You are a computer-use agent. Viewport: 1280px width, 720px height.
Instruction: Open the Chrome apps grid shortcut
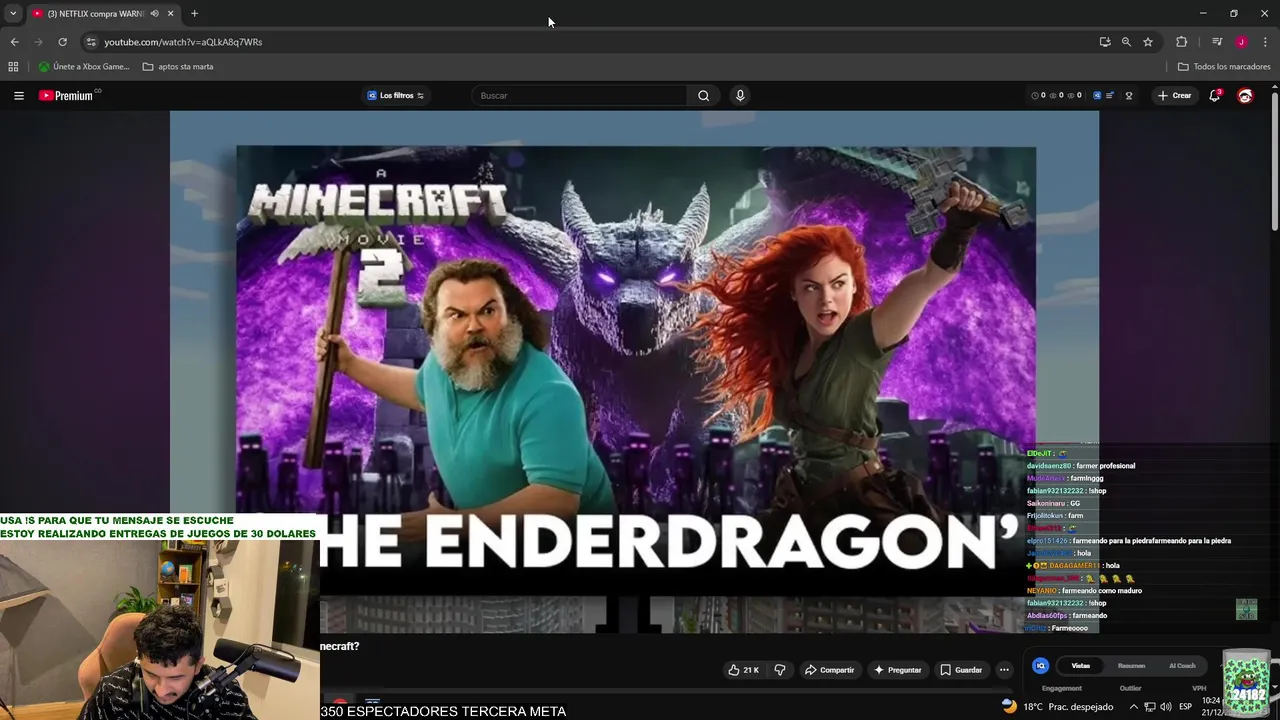click(13, 67)
